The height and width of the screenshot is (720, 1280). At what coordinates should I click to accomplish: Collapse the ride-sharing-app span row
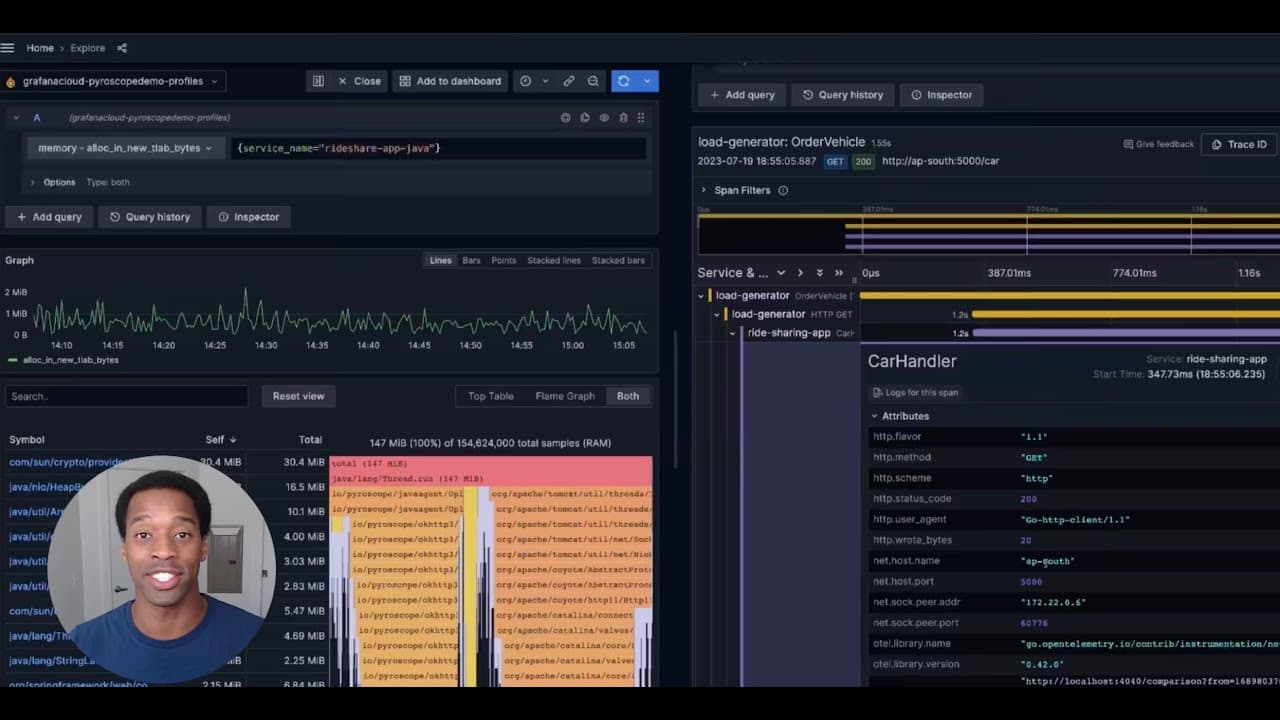[733, 333]
